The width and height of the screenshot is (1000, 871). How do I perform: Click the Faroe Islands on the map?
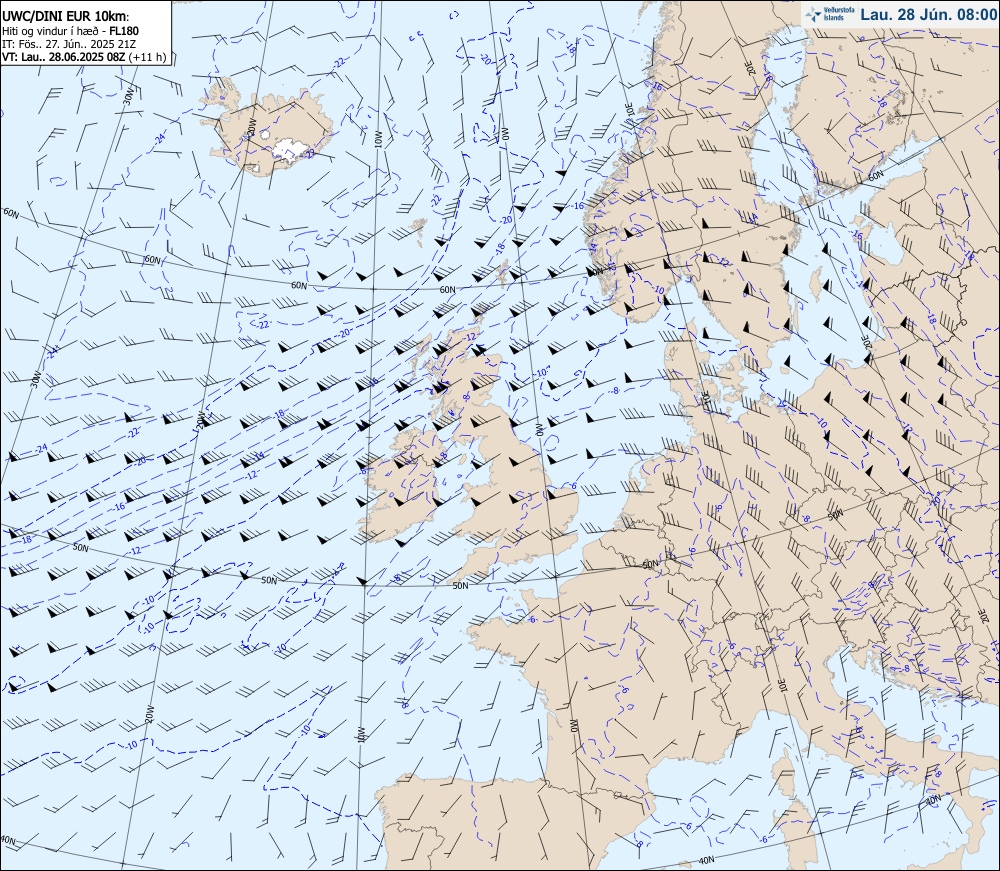click(x=418, y=231)
